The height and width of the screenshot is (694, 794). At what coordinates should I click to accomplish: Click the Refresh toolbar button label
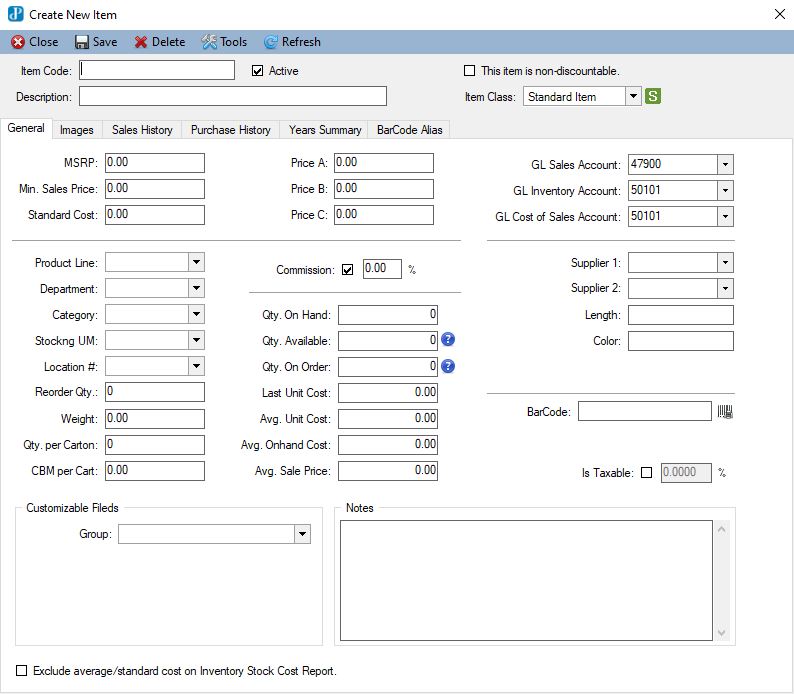[301, 42]
